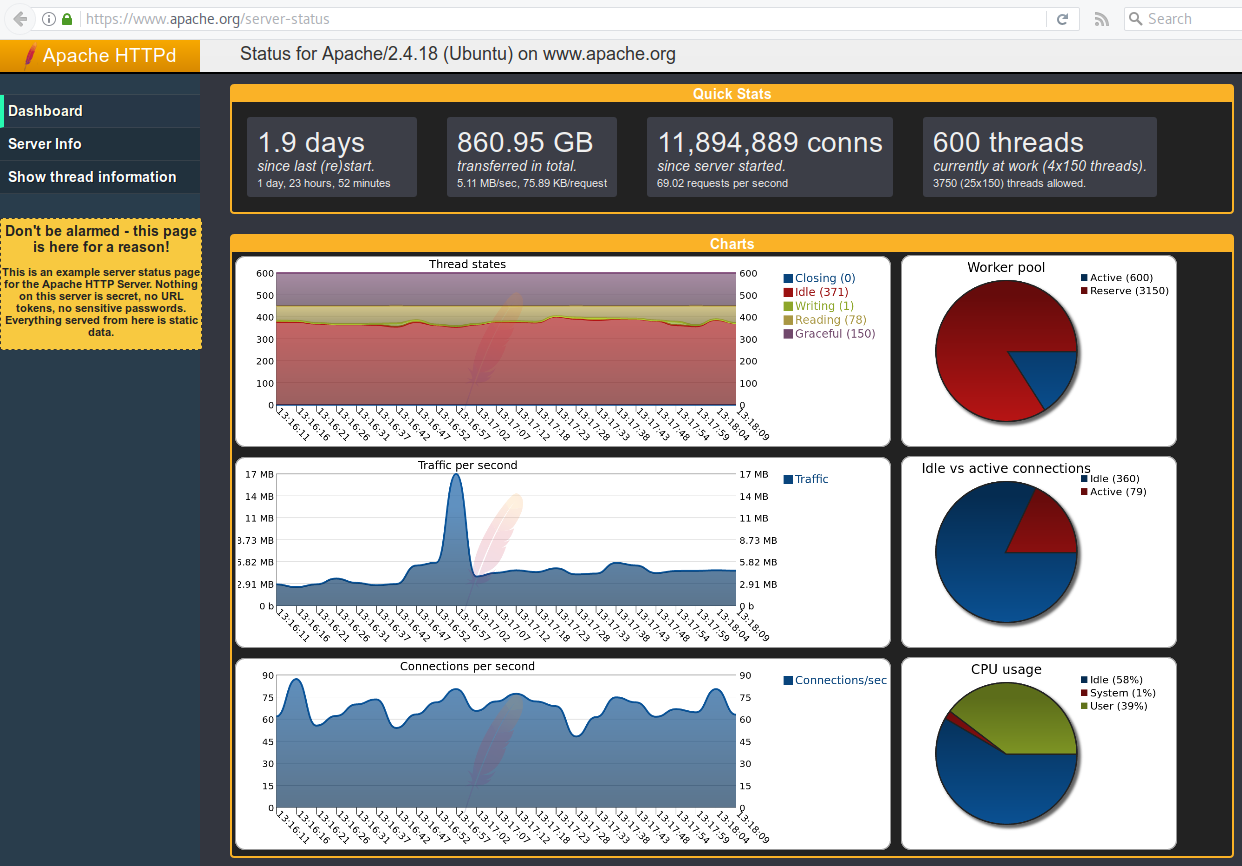Click the Idle (371) legend color square

[788, 292]
